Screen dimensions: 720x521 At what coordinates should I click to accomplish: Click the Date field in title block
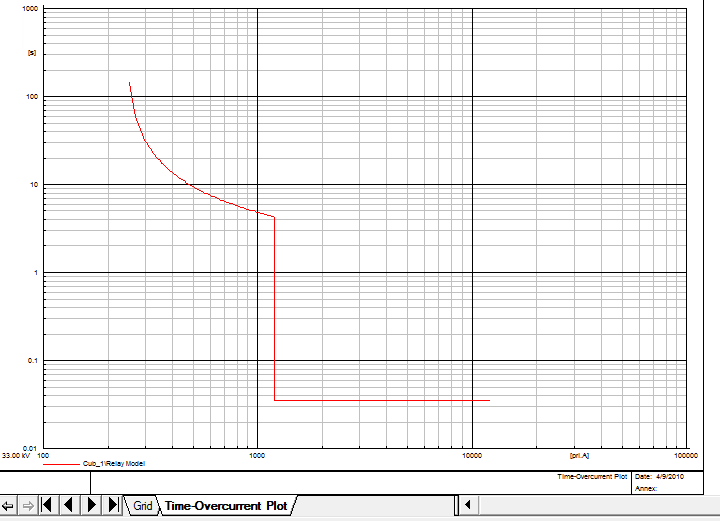(x=657, y=477)
